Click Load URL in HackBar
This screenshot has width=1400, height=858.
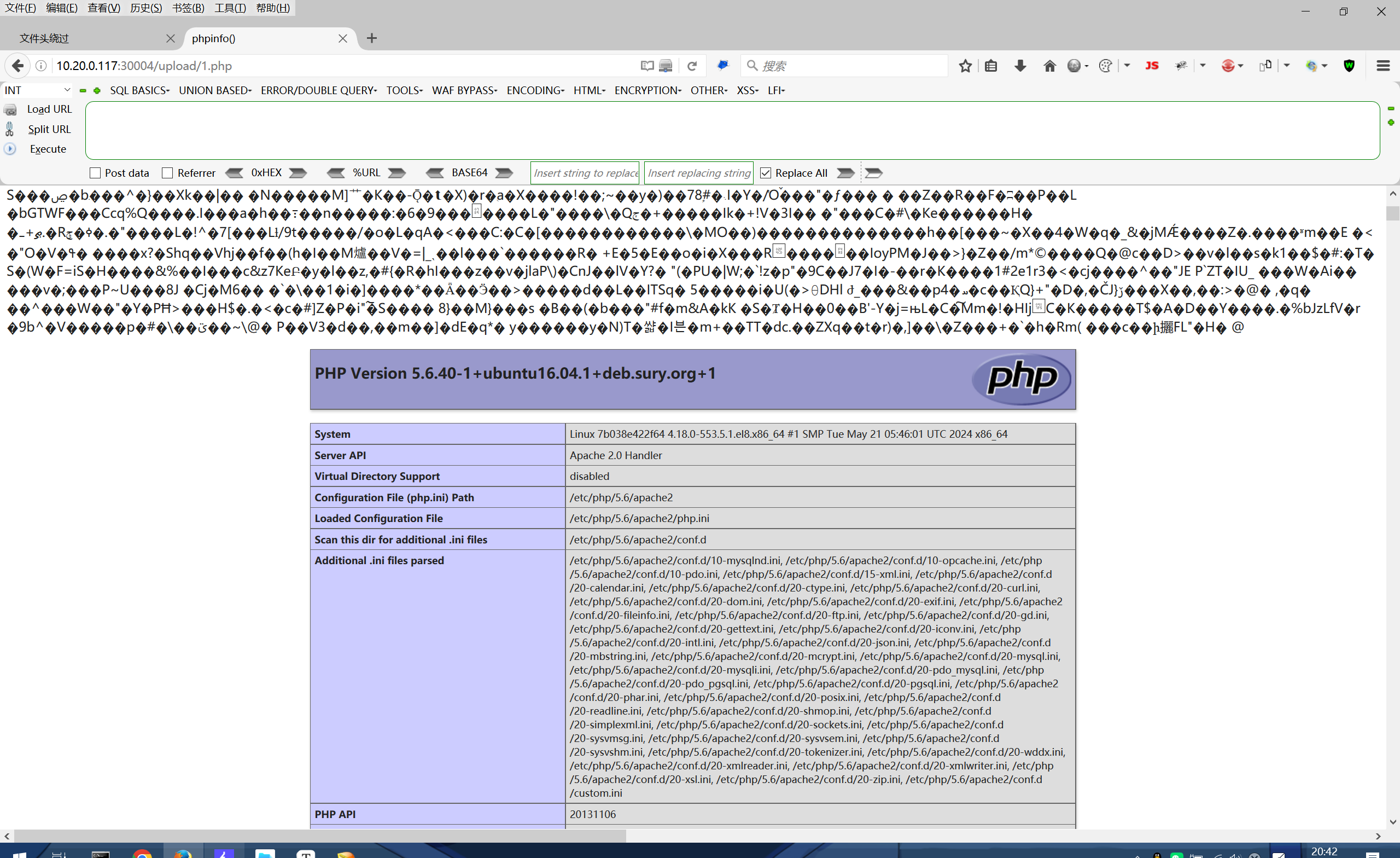[49, 109]
